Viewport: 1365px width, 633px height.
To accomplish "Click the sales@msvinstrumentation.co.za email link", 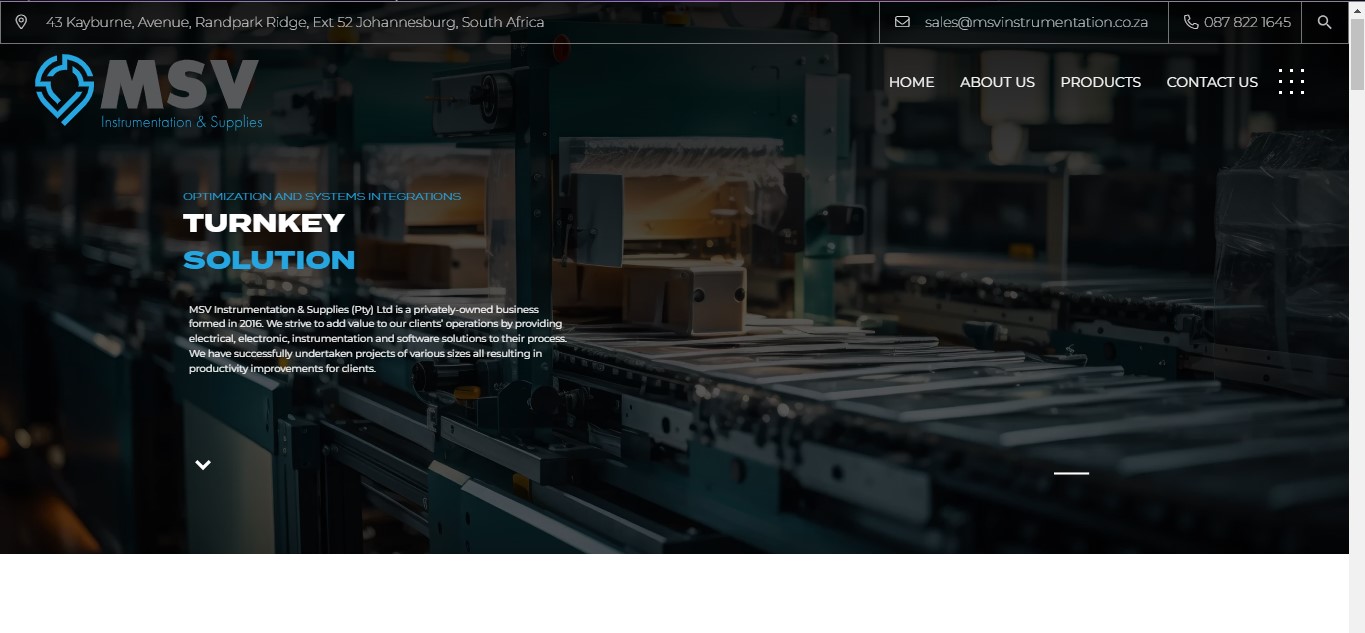I will click(1035, 22).
